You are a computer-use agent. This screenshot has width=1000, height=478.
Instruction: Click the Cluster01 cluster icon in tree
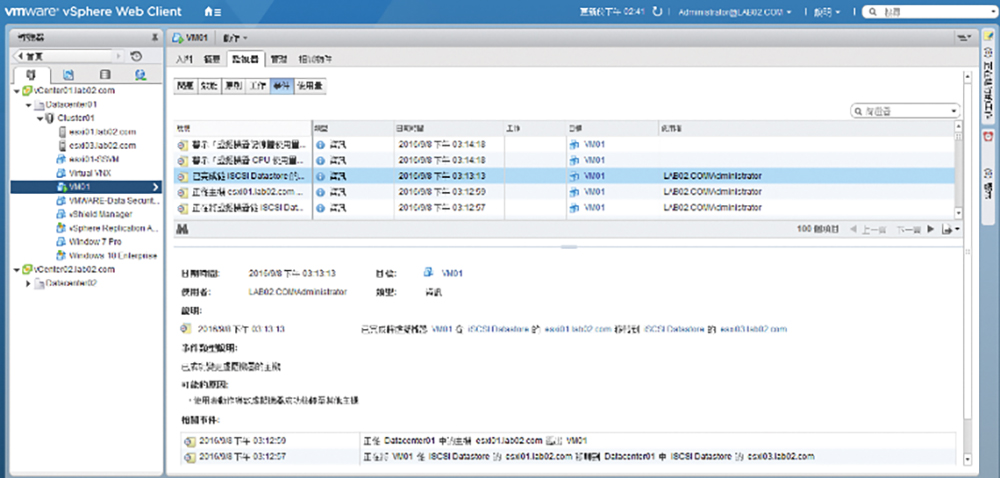tap(50, 118)
